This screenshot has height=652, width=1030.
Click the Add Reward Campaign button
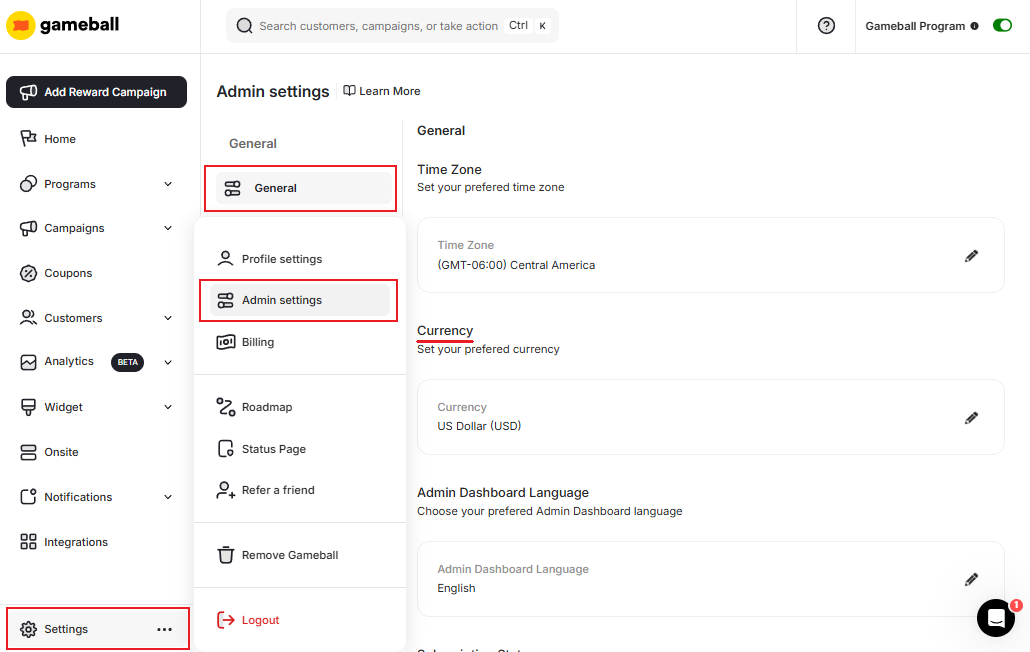click(96, 91)
